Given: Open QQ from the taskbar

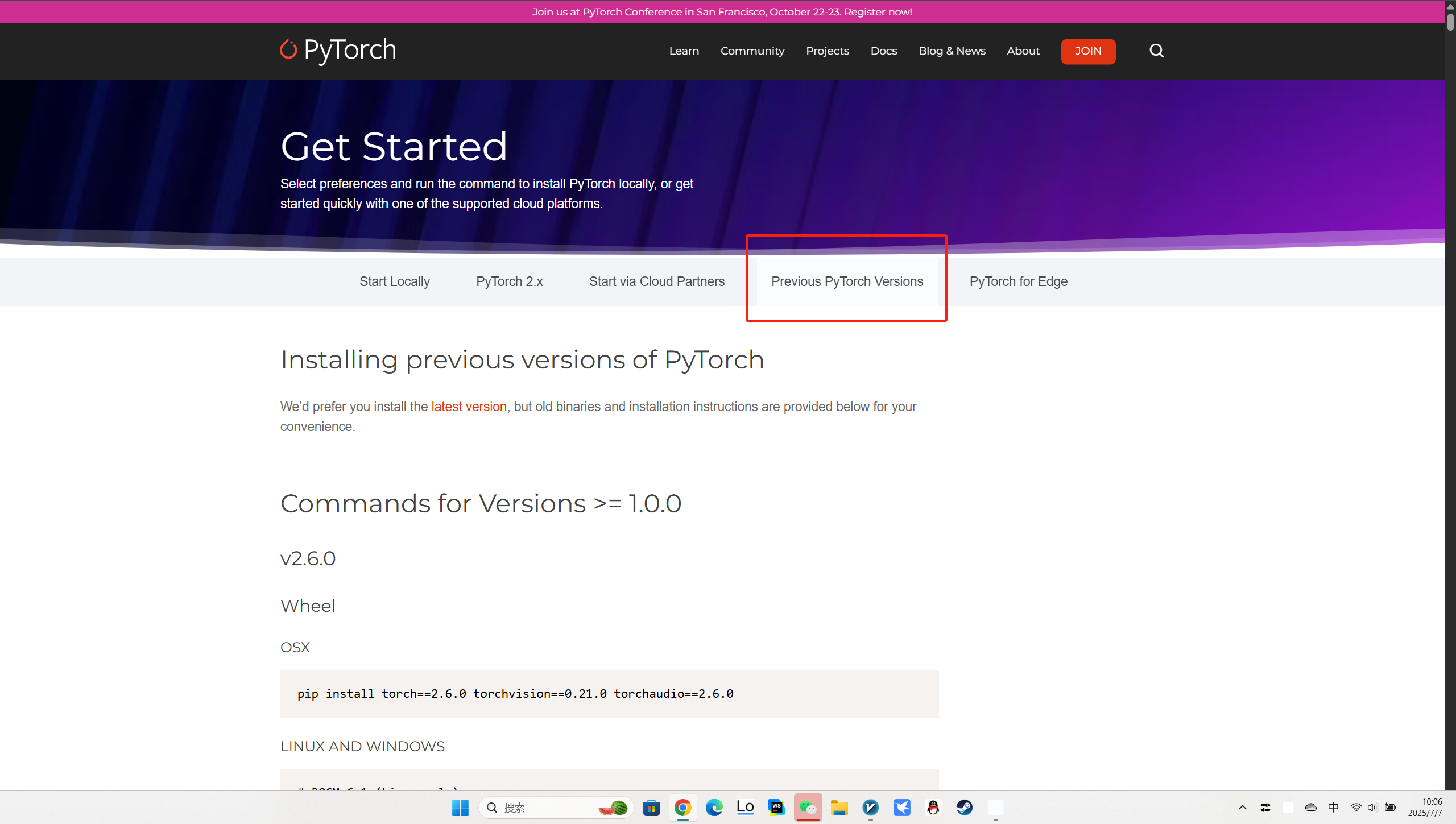Looking at the screenshot, I should tap(933, 808).
